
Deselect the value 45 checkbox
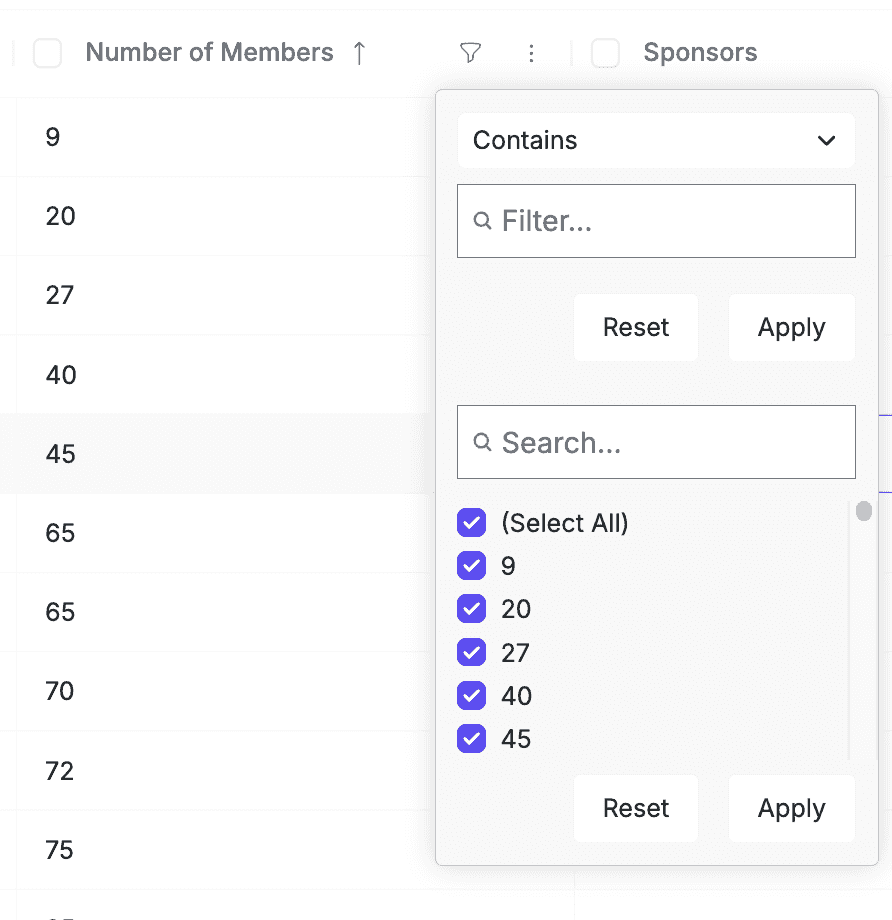(471, 739)
